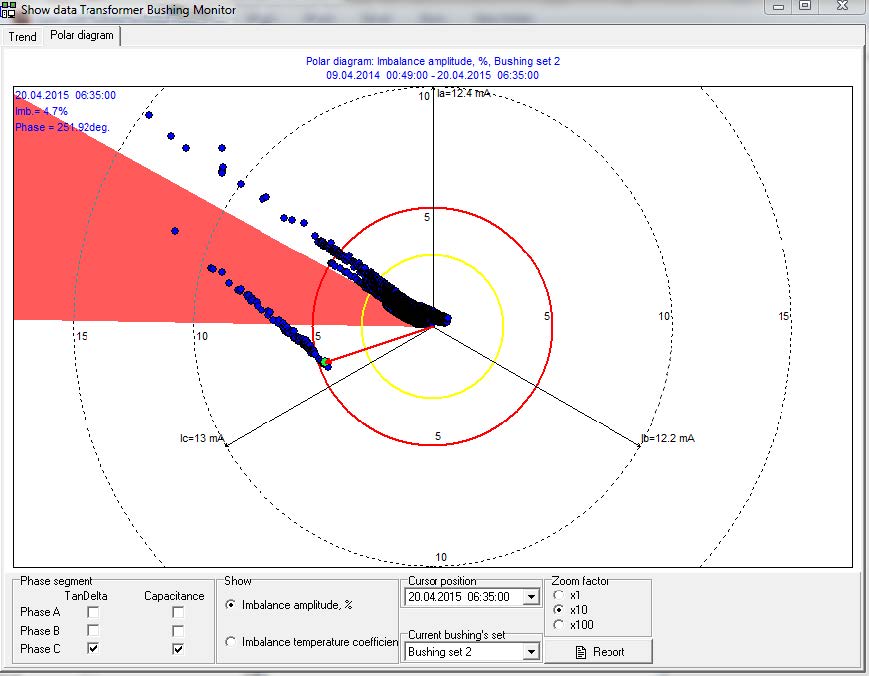This screenshot has width=869, height=676.
Task: Click the Ic=13 mA axis label
Action: pyautogui.click(x=202, y=438)
